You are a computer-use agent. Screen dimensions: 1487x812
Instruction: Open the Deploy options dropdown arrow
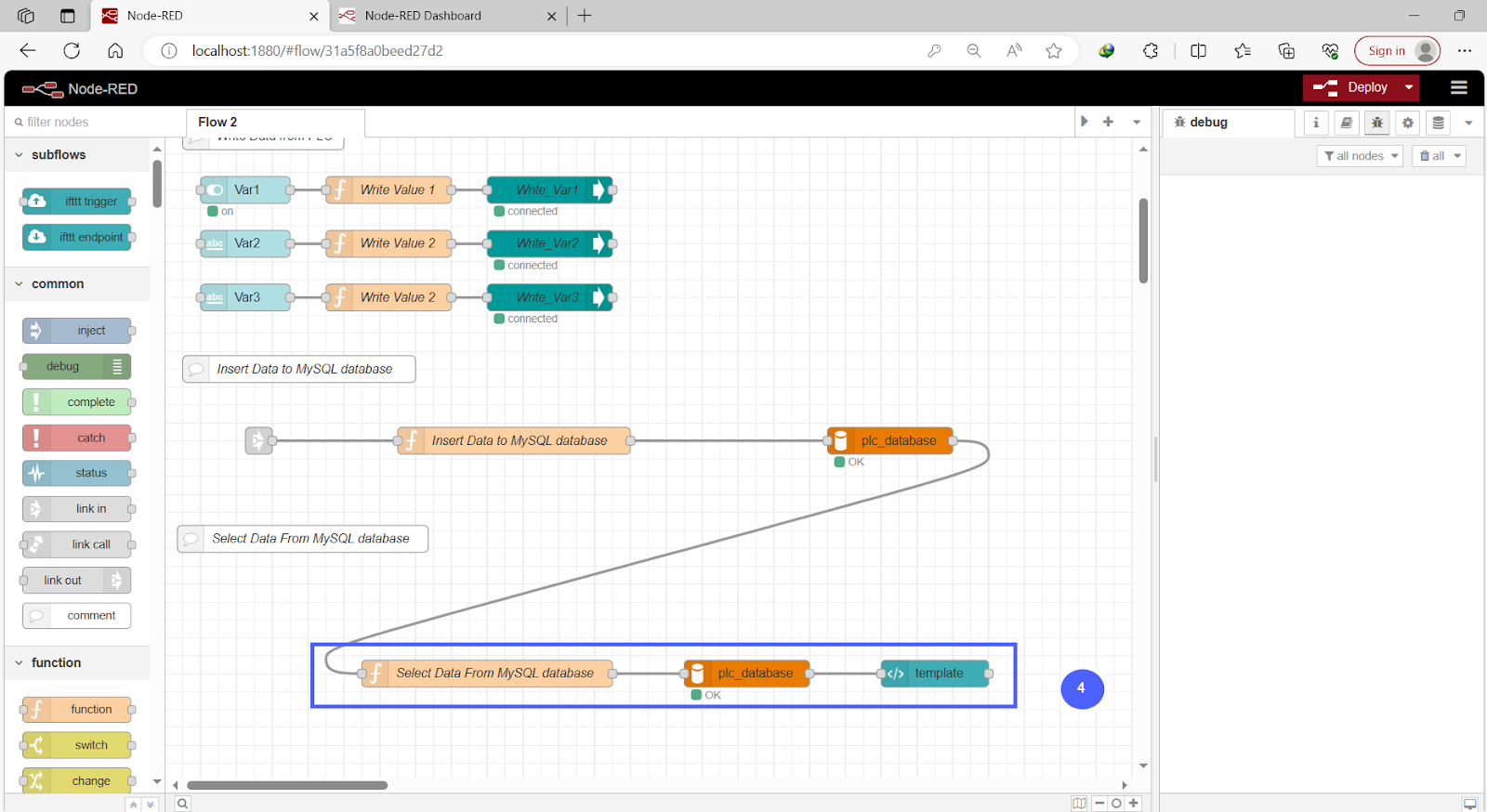pos(1409,87)
